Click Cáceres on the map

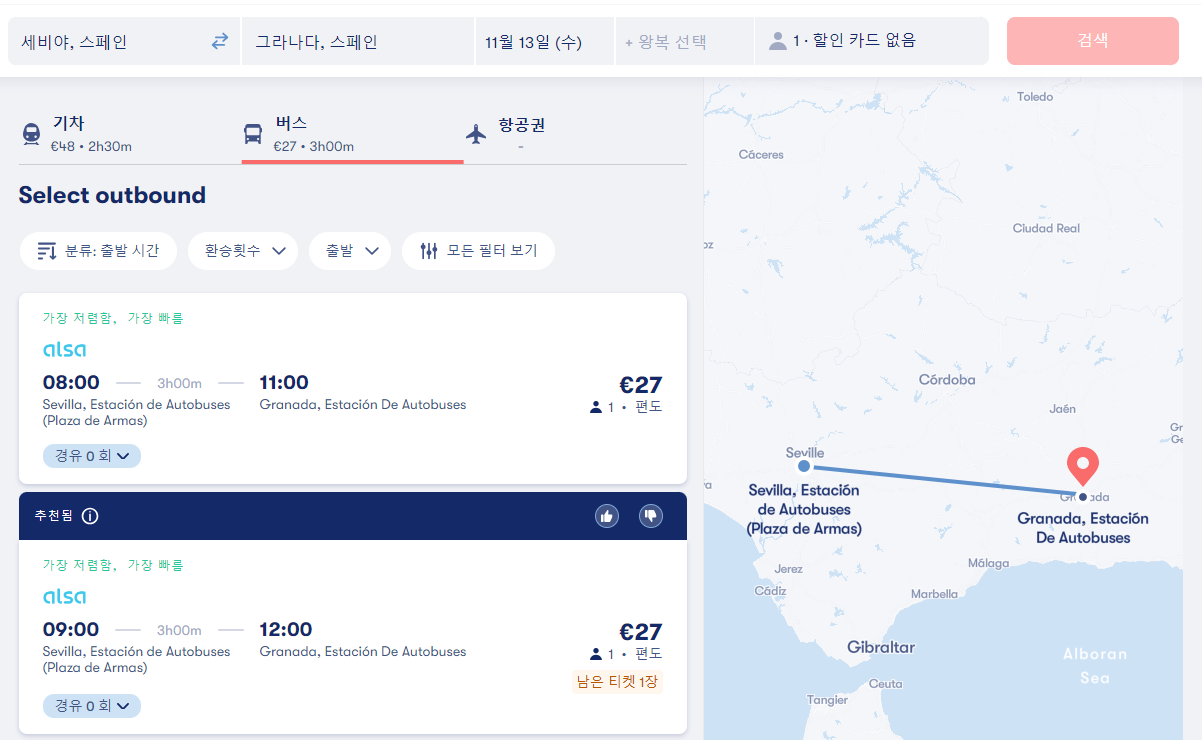pyautogui.click(x=761, y=155)
